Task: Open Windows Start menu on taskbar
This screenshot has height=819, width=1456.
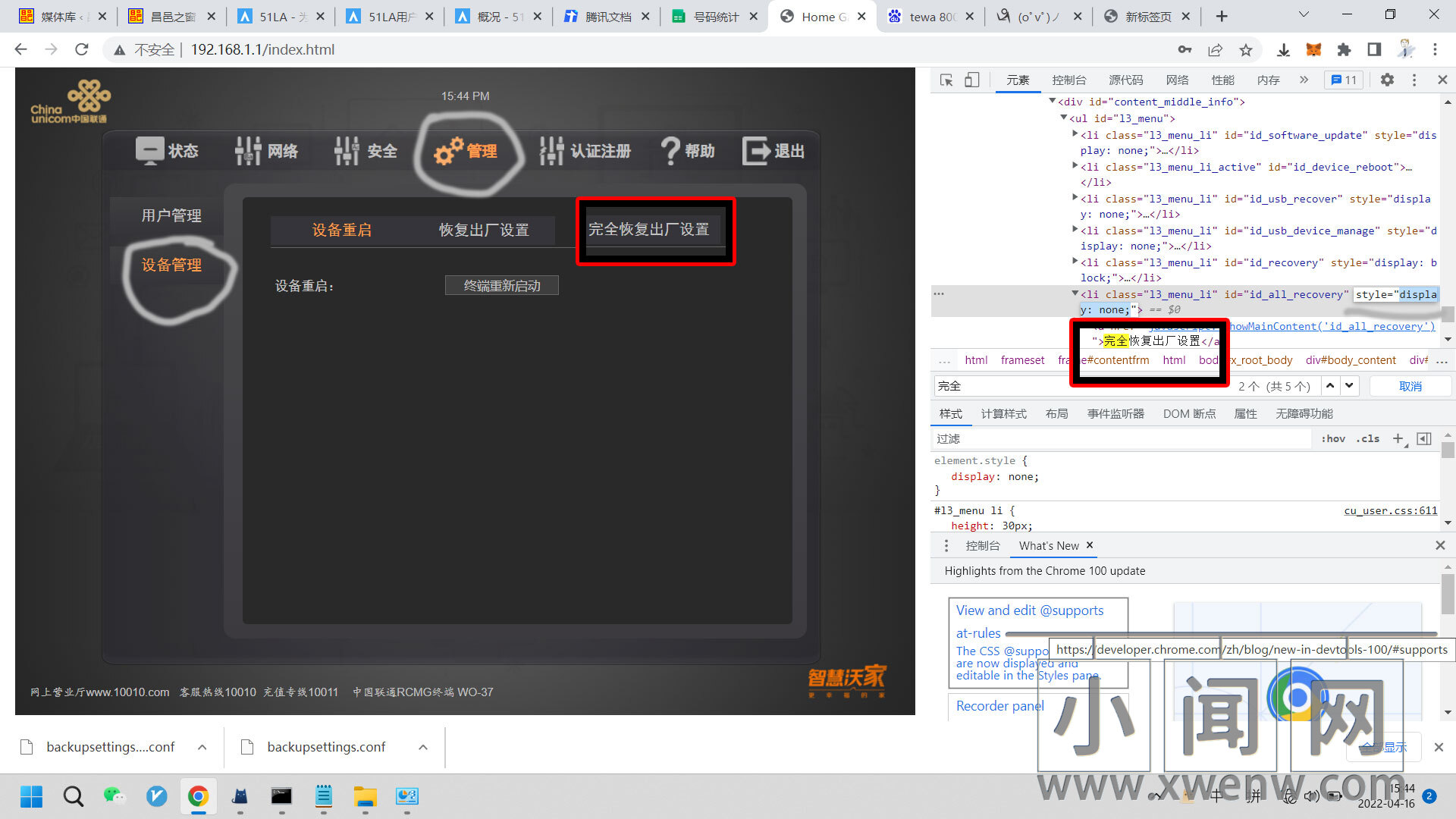Action: [x=31, y=796]
